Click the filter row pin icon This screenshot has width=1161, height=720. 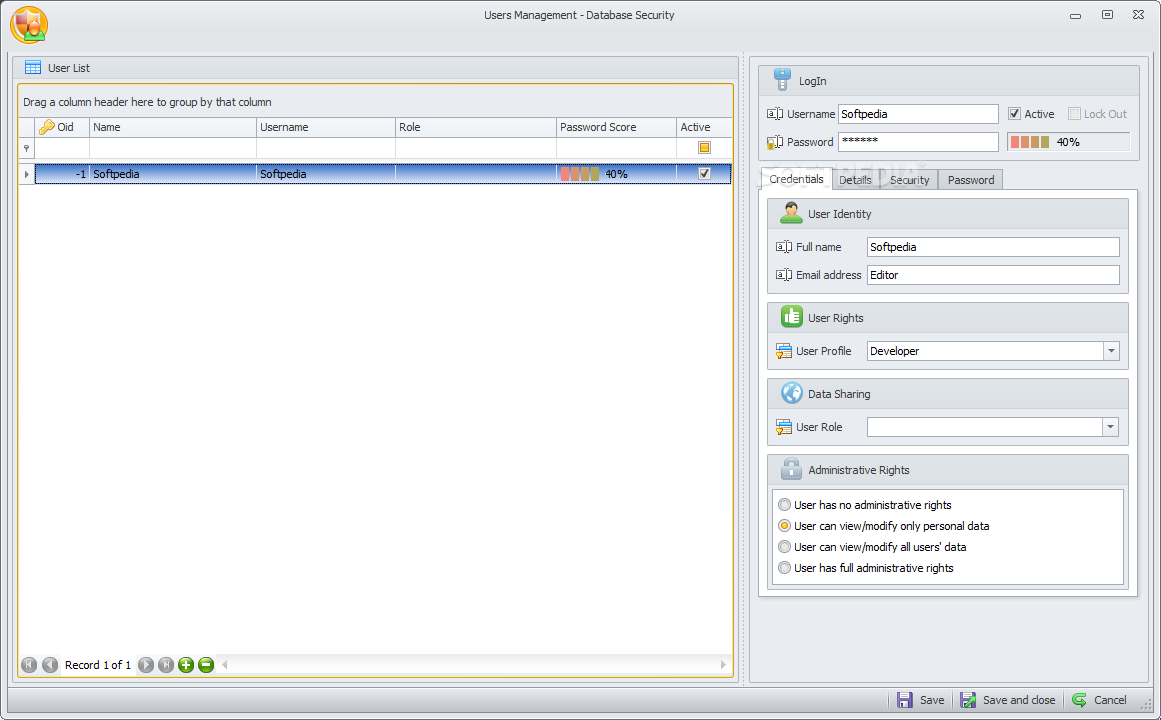[x=27, y=148]
